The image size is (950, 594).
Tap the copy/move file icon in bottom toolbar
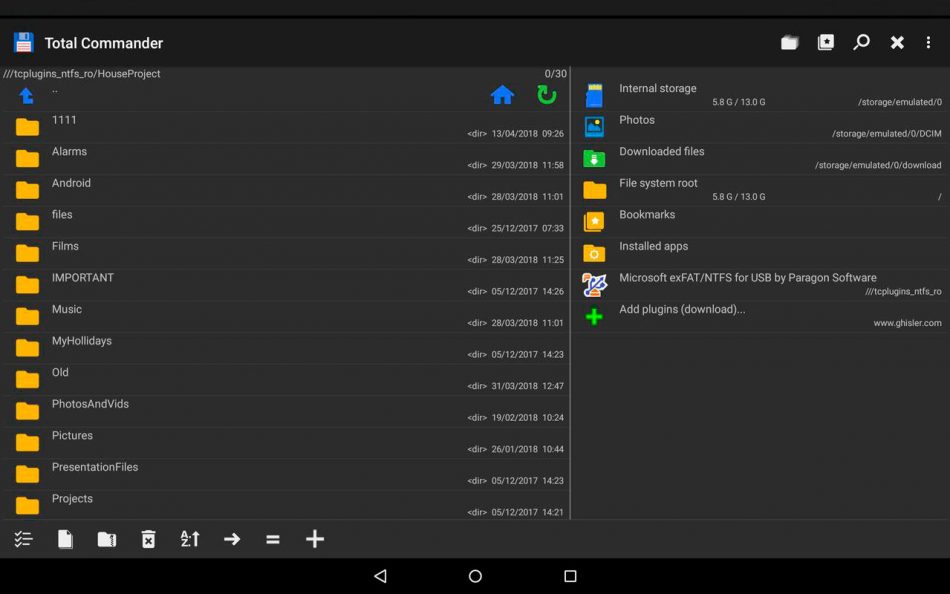click(65, 539)
